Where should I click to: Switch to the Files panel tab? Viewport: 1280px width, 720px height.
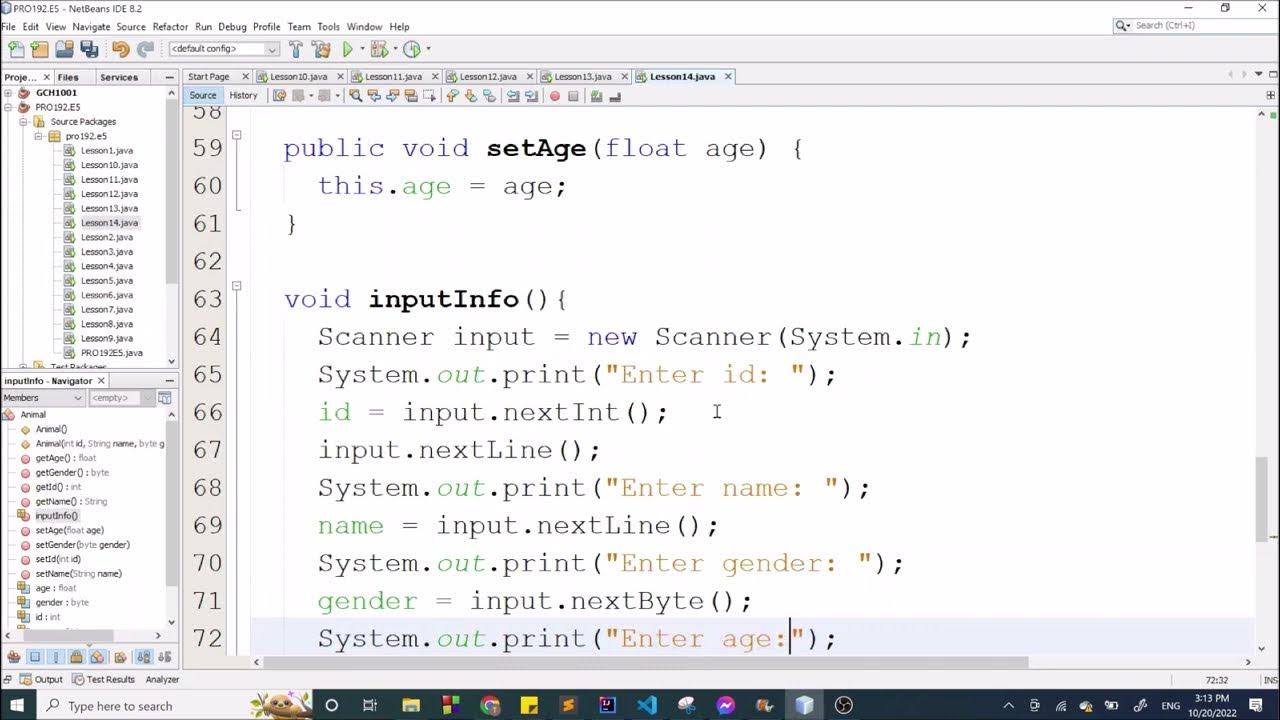pos(68,77)
